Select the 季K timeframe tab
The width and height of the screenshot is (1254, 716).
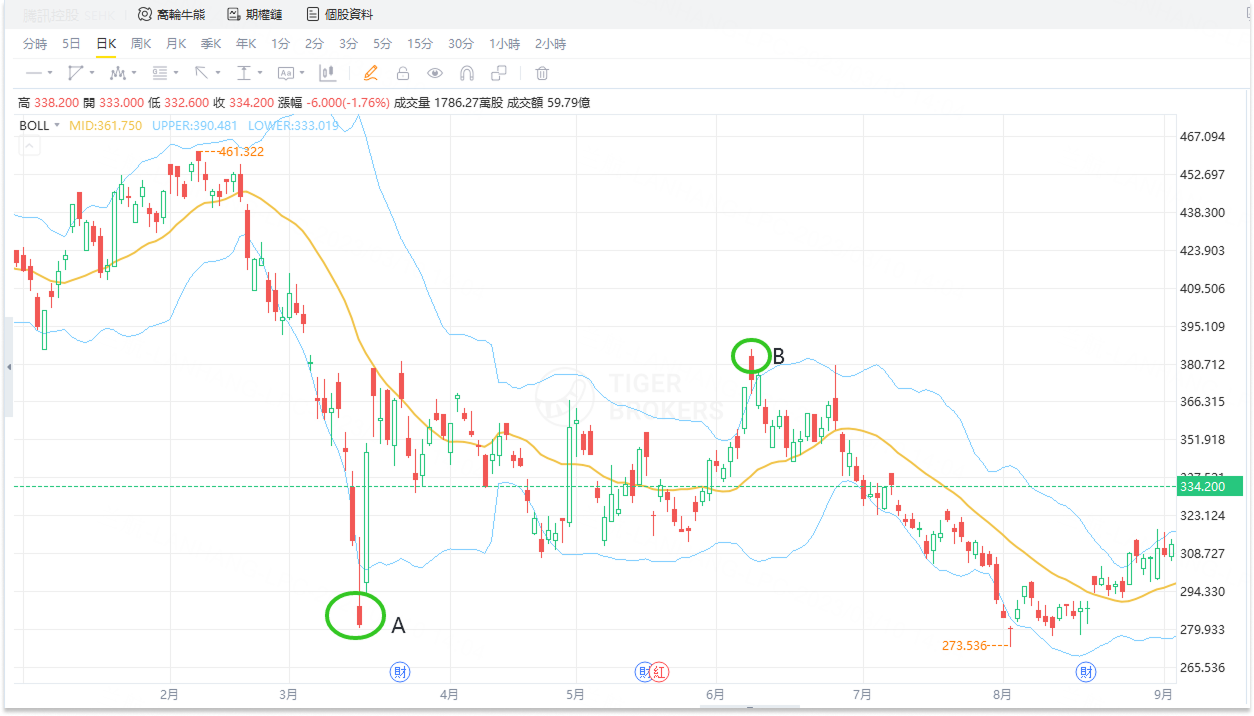tap(211, 44)
